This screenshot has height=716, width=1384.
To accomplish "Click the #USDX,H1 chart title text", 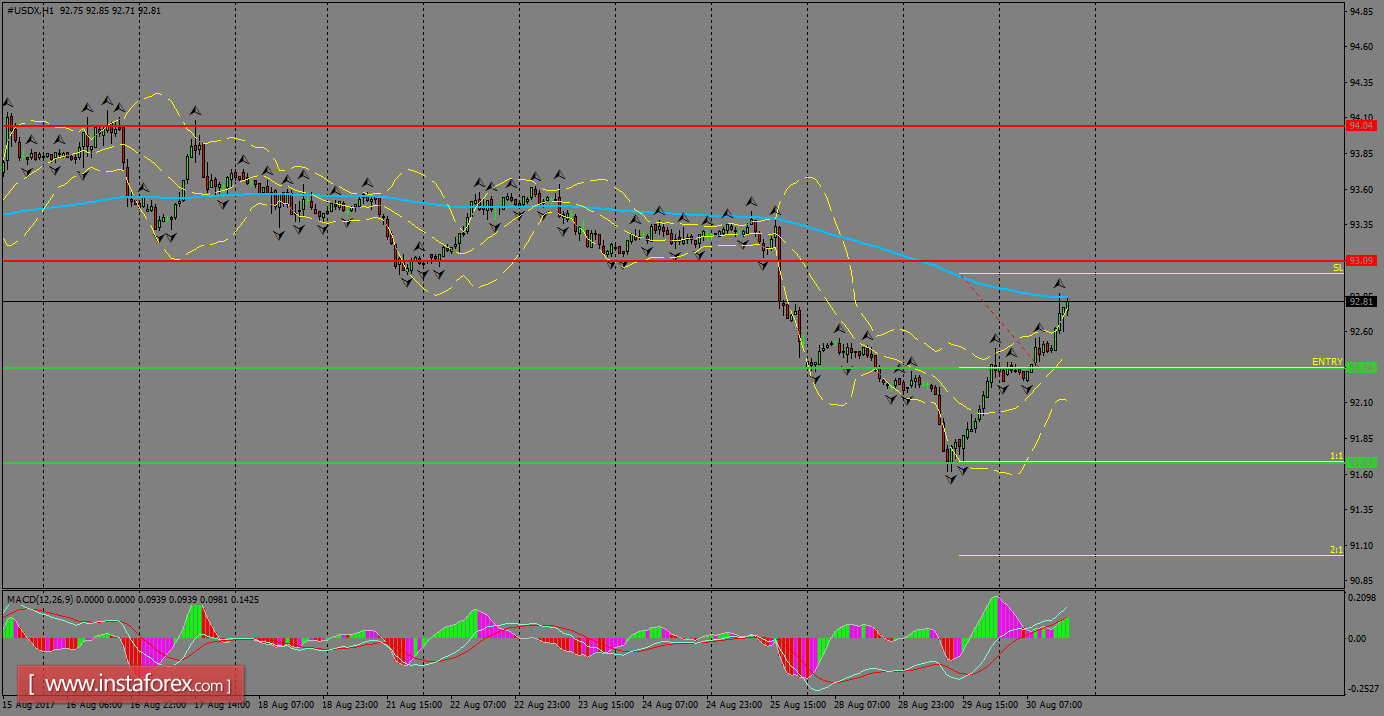I will (x=30, y=11).
